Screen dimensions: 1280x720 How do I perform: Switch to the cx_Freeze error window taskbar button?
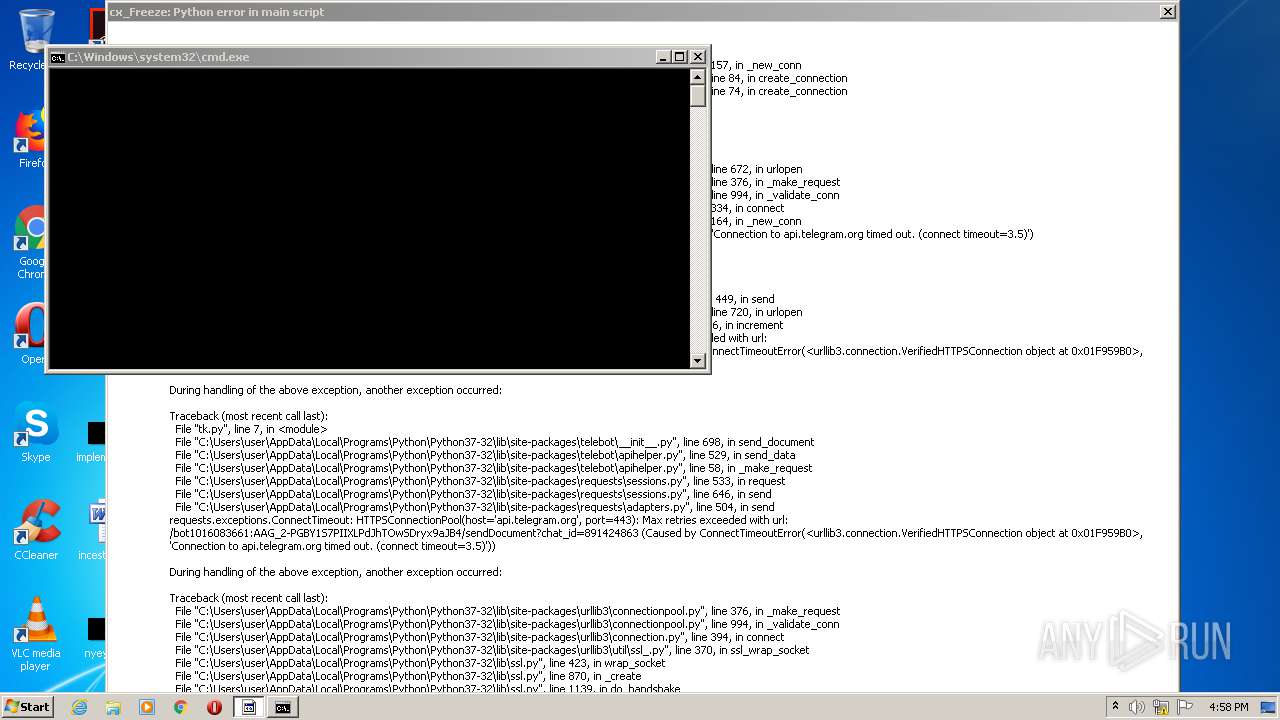[249, 707]
